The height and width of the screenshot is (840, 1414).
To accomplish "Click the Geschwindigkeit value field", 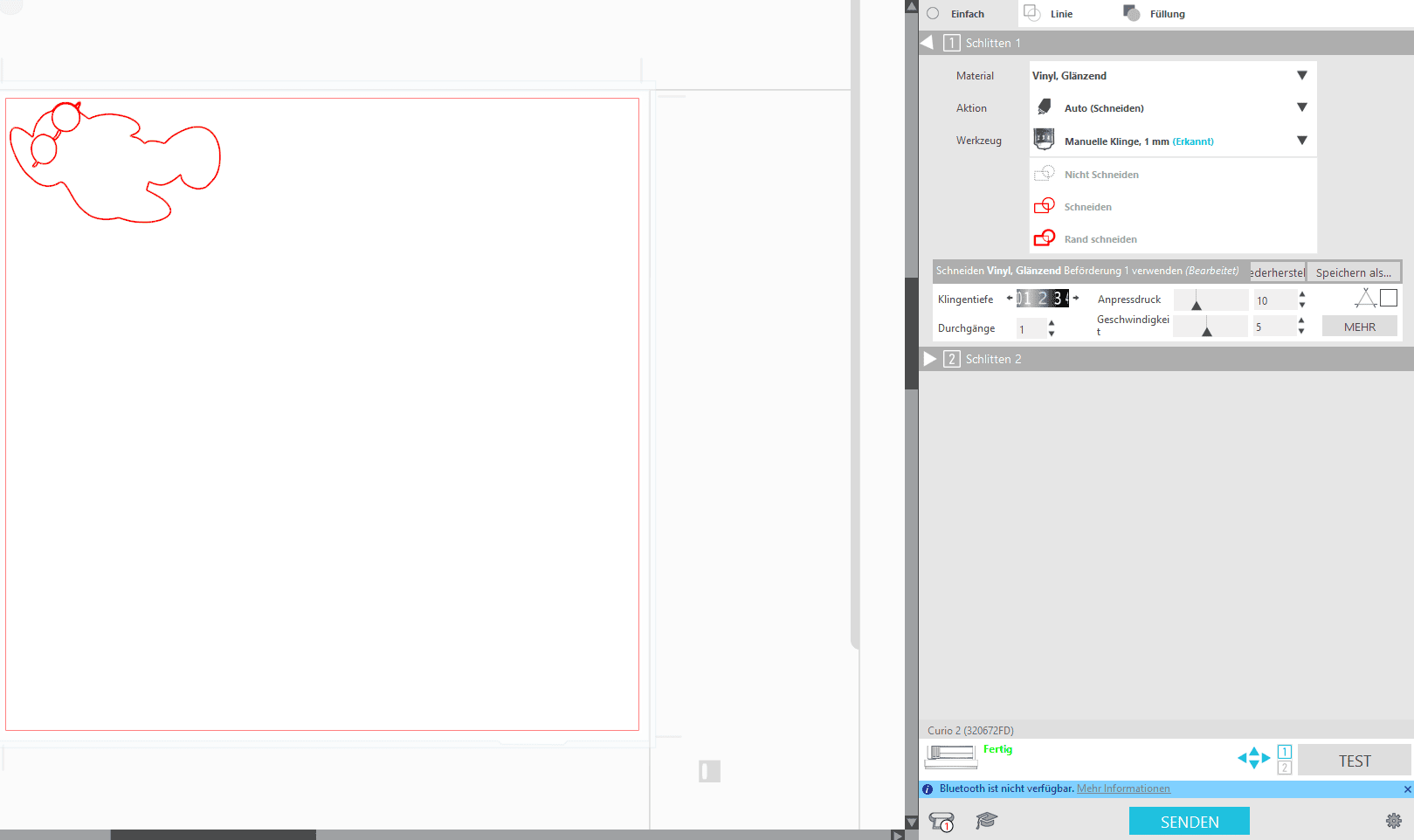I will point(1273,327).
